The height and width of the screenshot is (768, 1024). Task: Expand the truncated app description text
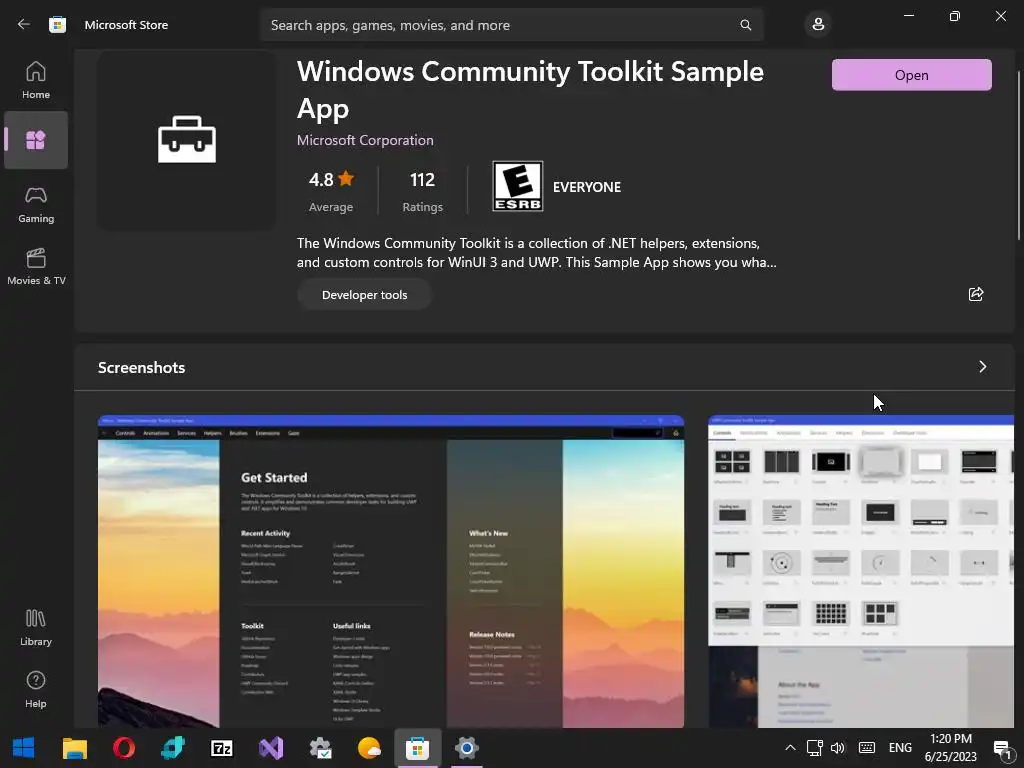[x=536, y=253]
